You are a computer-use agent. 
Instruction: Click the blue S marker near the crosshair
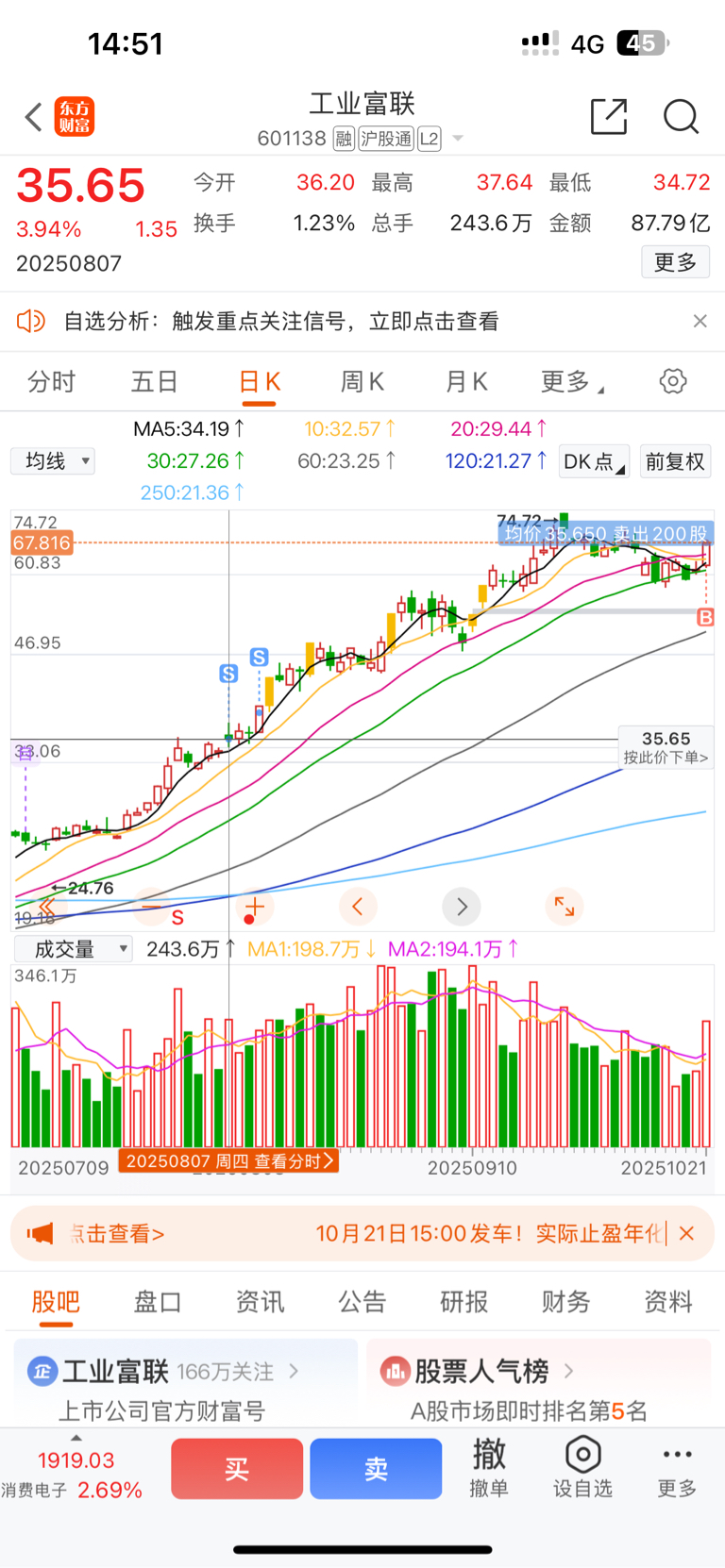click(x=228, y=673)
